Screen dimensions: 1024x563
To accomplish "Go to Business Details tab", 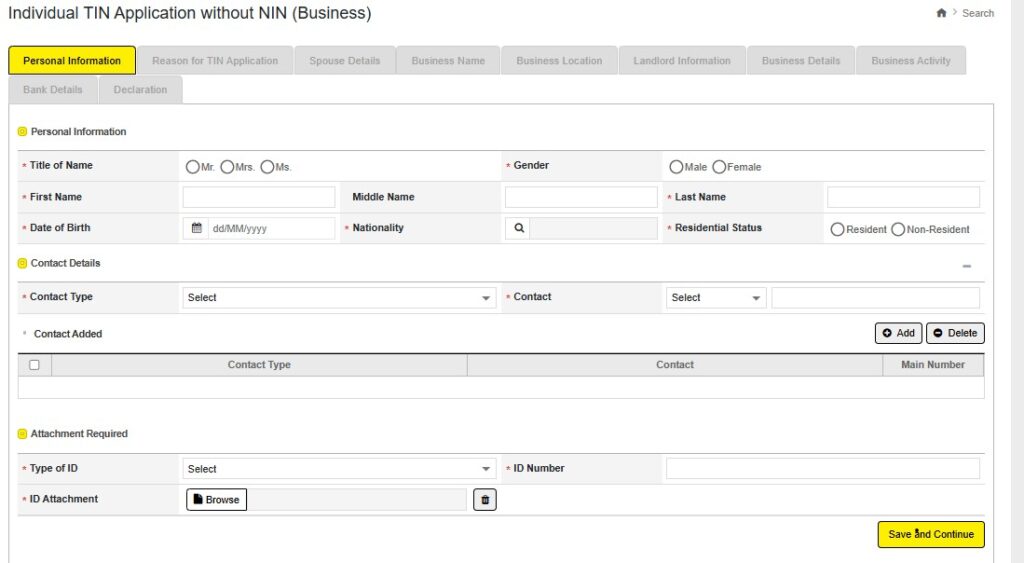I will pos(801,61).
